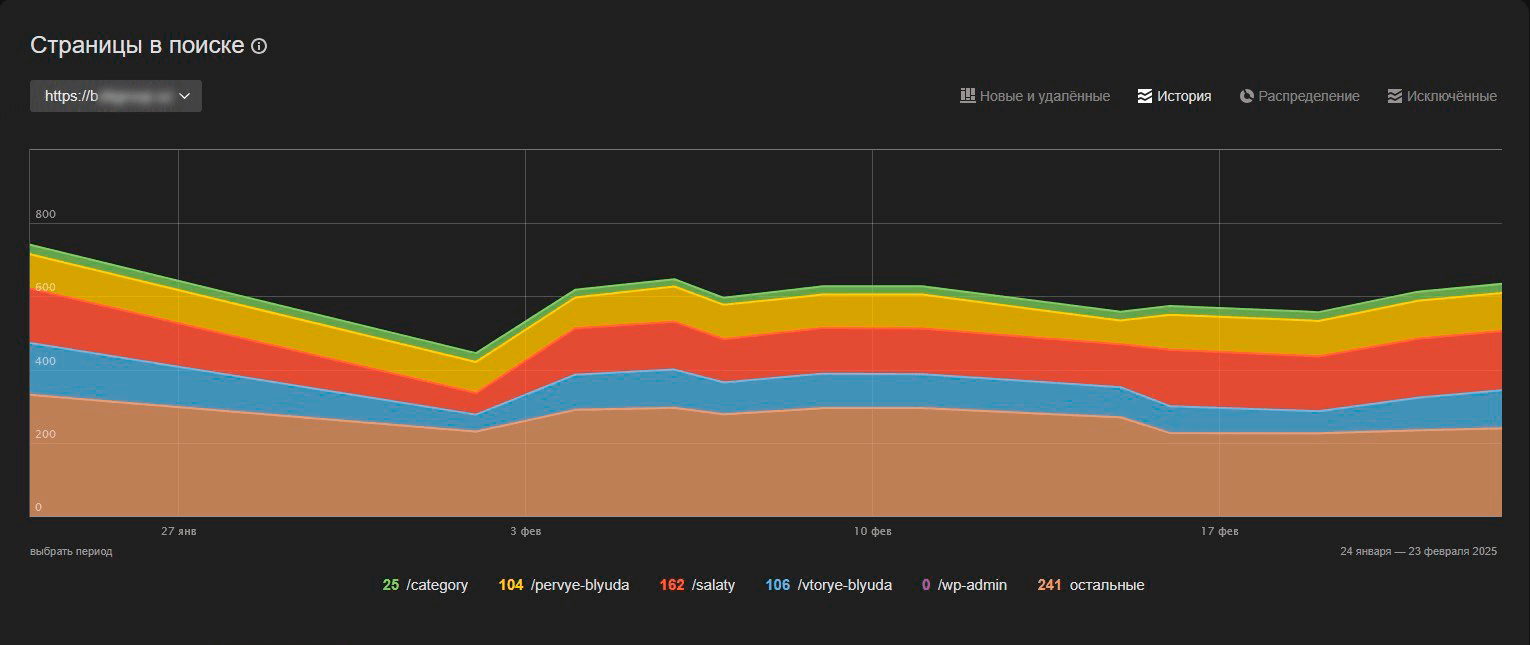Switch to Исключённые tab
The width and height of the screenshot is (1530, 645).
coord(1442,96)
